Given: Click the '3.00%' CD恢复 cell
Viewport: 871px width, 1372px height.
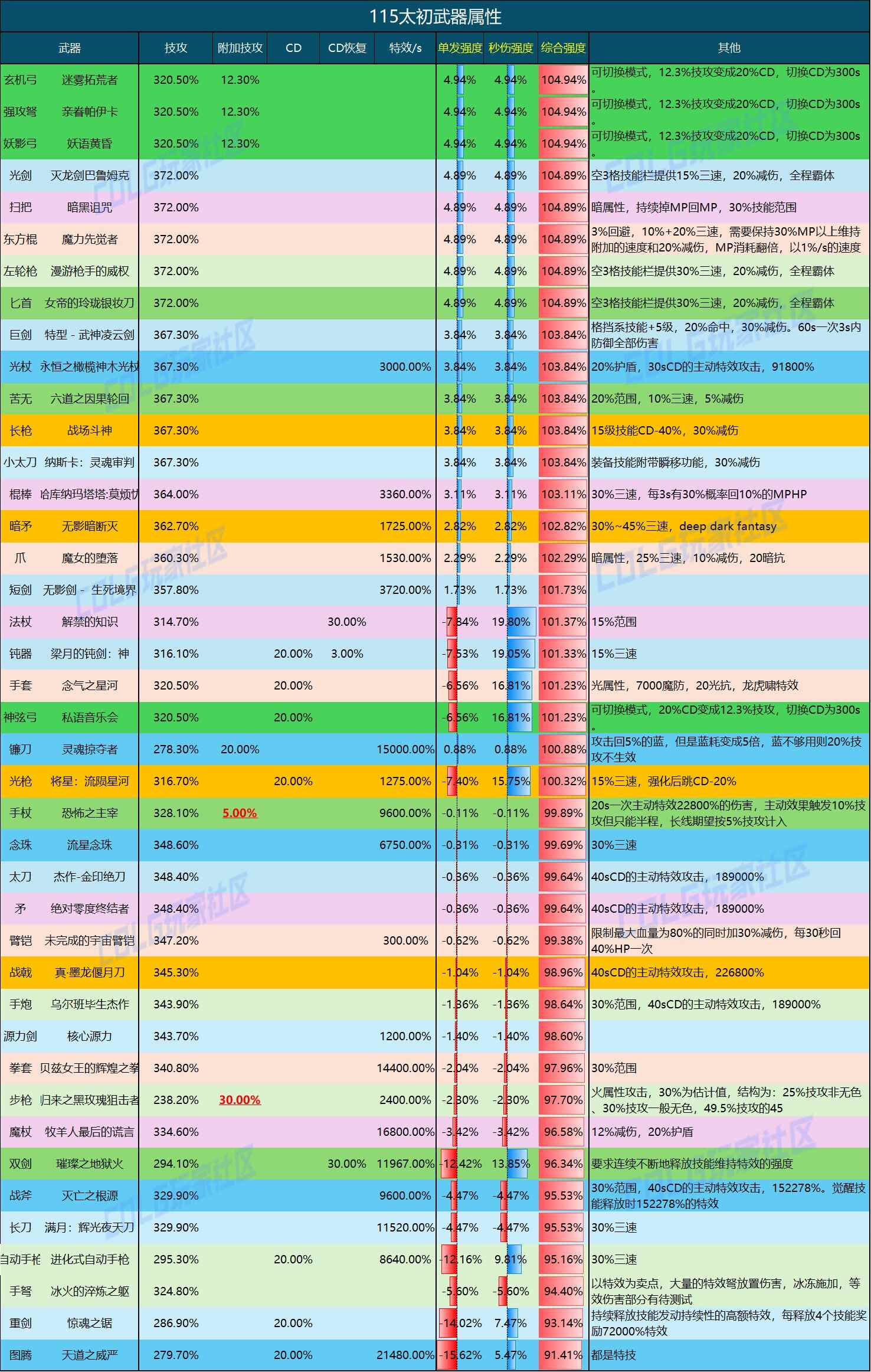Looking at the screenshot, I should (x=347, y=654).
